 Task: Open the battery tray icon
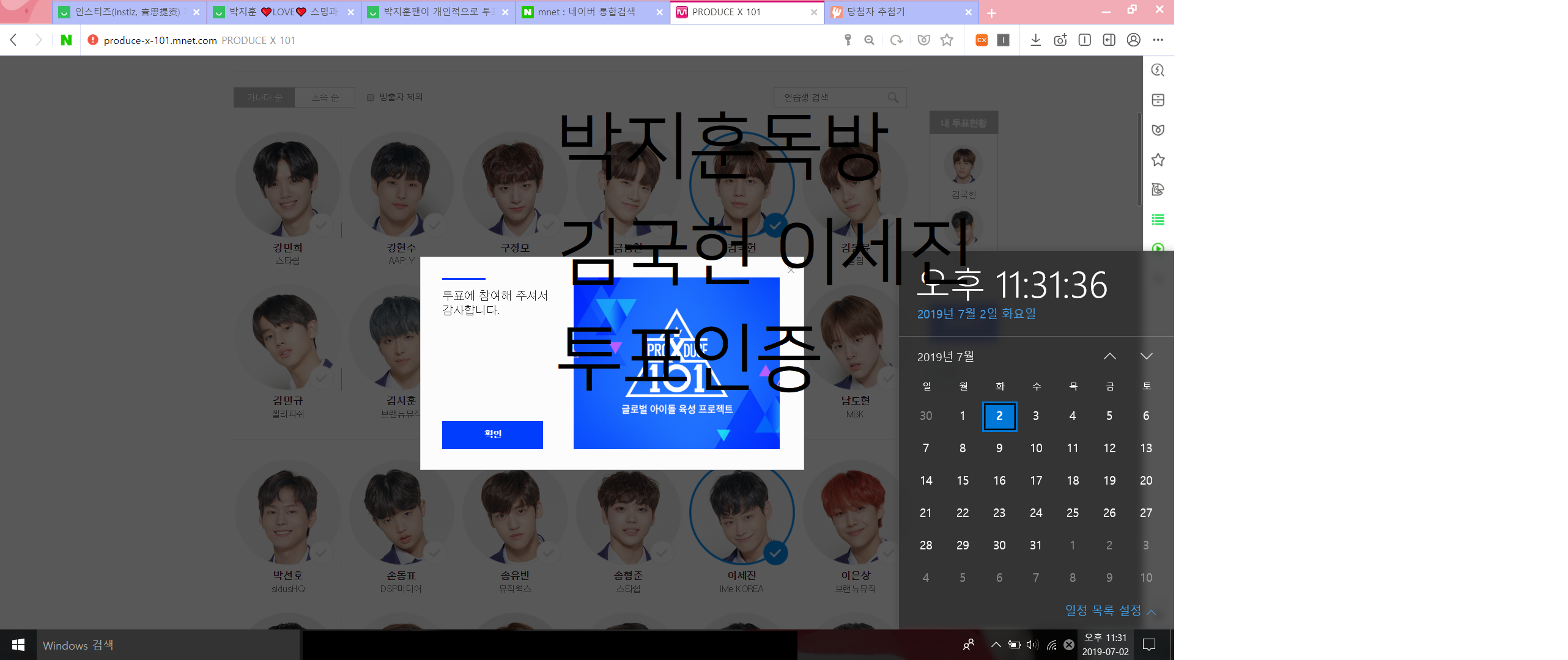pos(1014,645)
